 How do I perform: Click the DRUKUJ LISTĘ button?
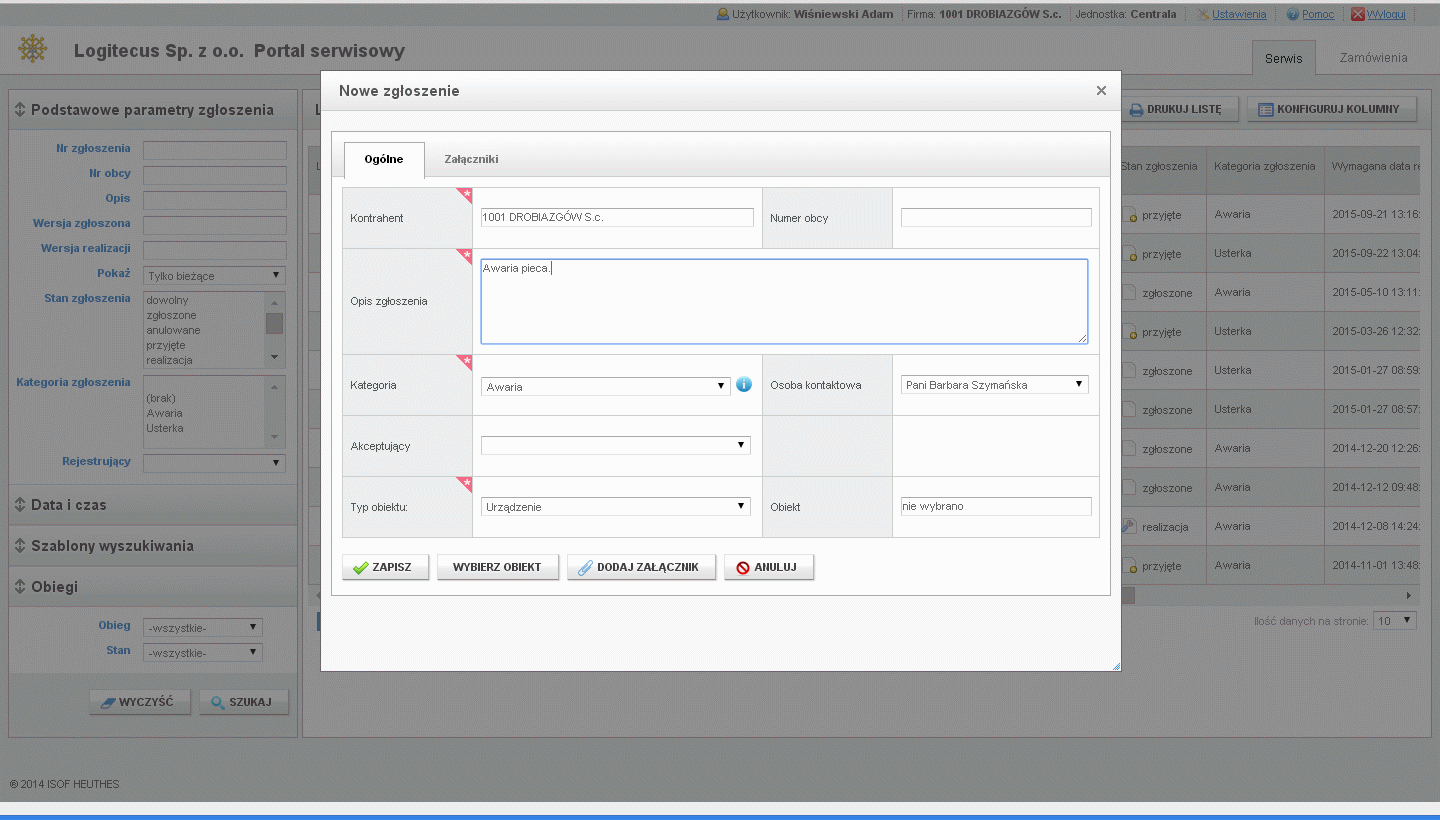point(1179,109)
